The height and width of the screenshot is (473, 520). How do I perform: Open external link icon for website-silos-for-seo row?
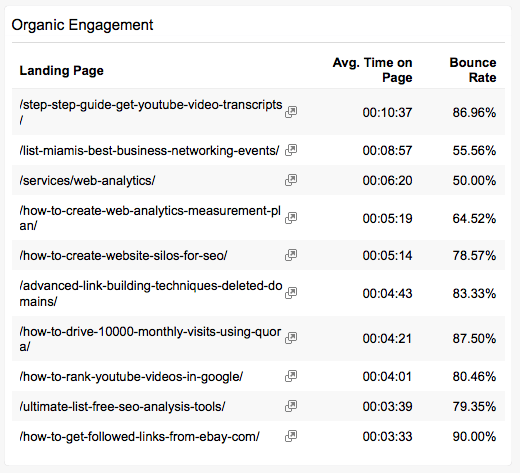291,255
